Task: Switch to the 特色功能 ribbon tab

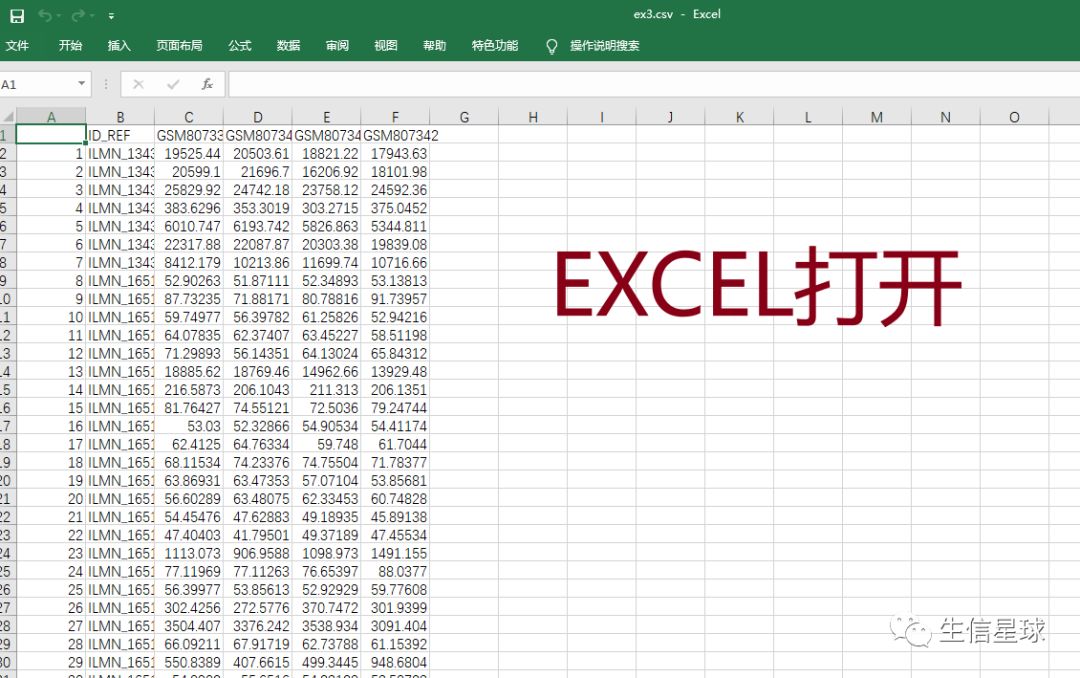Action: pyautogui.click(x=495, y=45)
